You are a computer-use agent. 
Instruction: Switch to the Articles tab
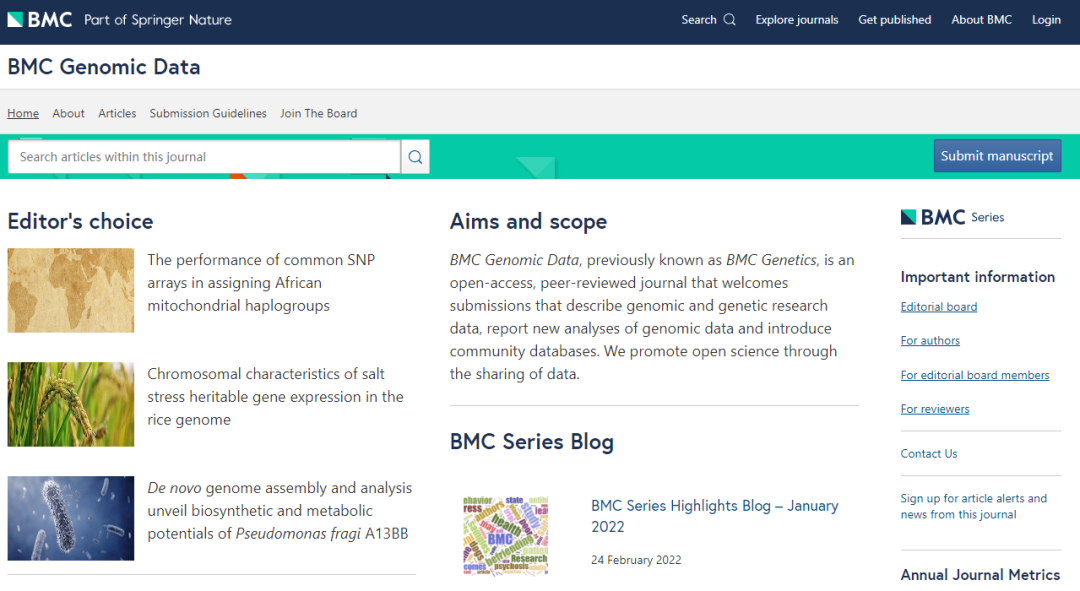pyautogui.click(x=117, y=113)
